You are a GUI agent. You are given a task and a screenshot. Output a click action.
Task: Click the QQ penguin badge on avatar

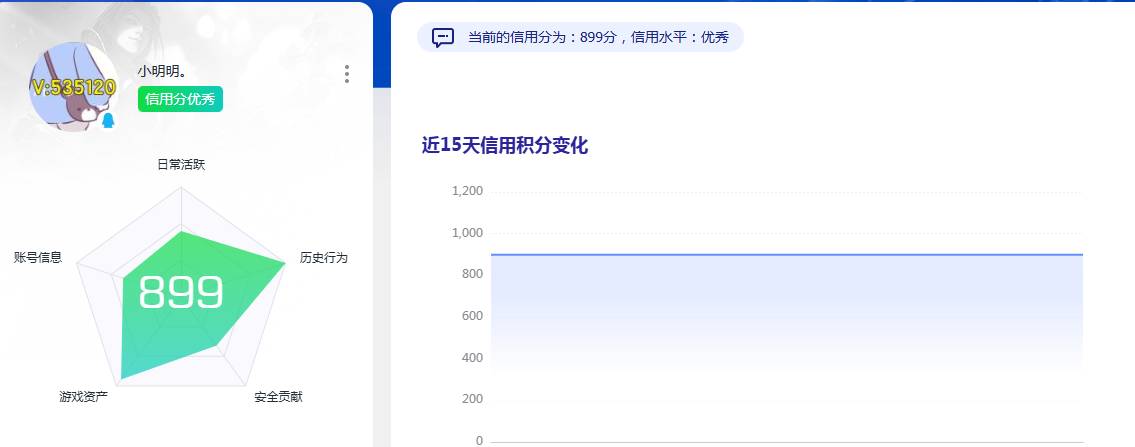click(108, 120)
